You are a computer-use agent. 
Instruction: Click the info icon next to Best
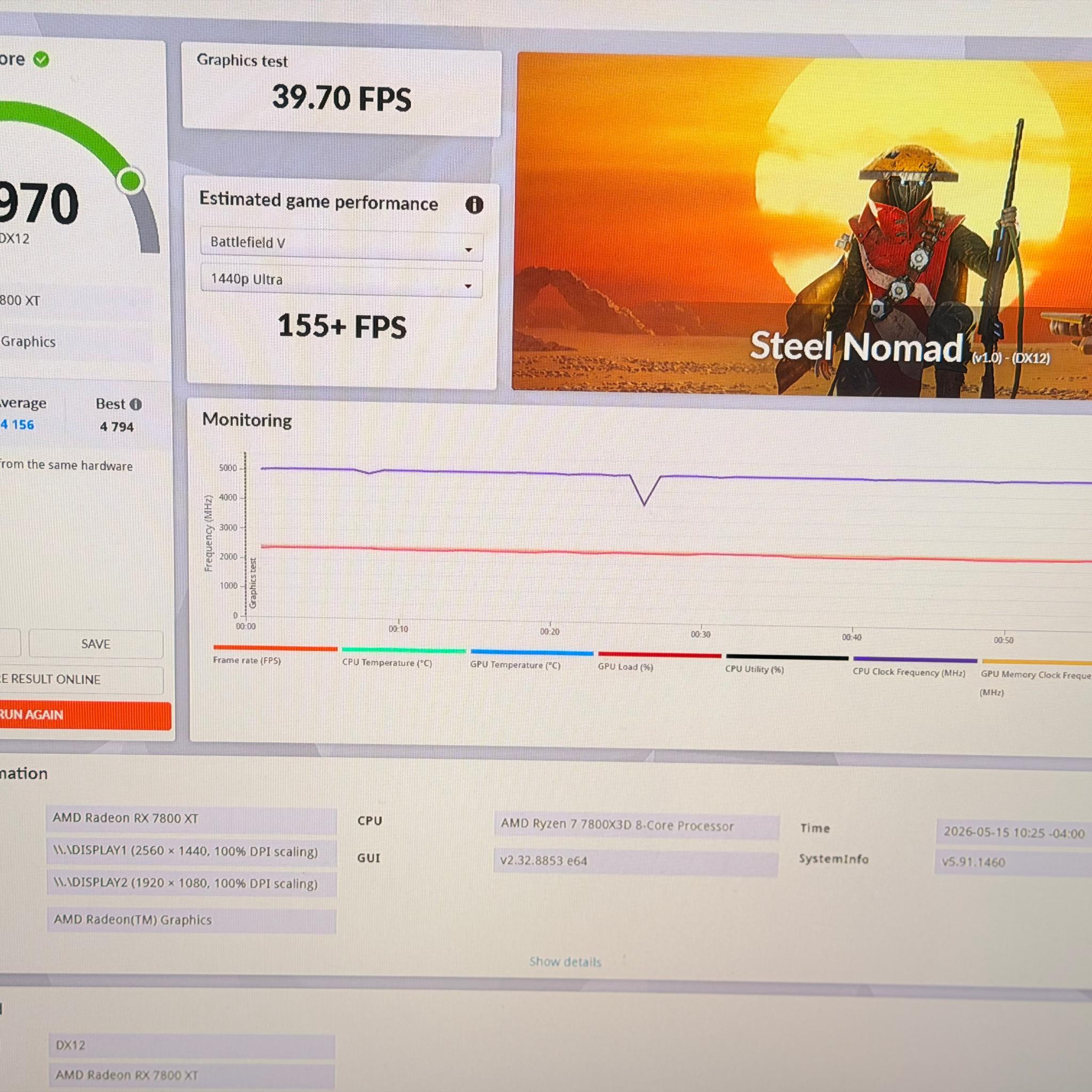point(135,404)
